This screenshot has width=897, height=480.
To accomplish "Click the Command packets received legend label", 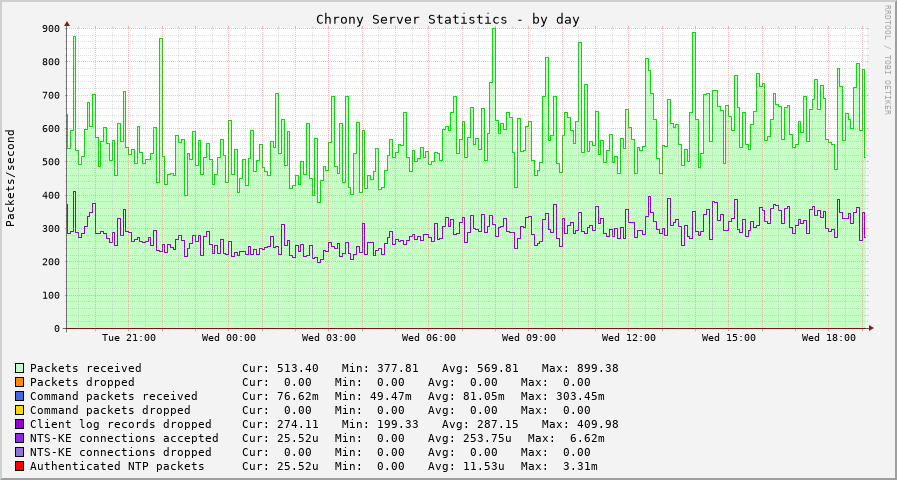I will (114, 396).
